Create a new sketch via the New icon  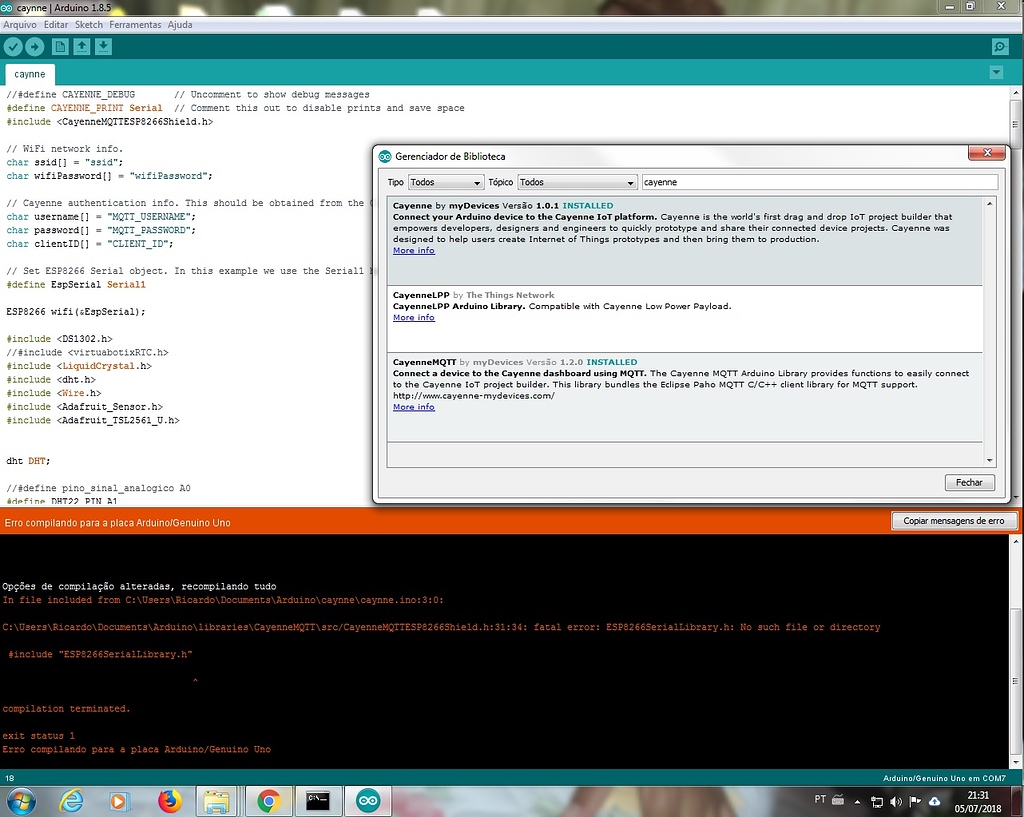[60, 45]
